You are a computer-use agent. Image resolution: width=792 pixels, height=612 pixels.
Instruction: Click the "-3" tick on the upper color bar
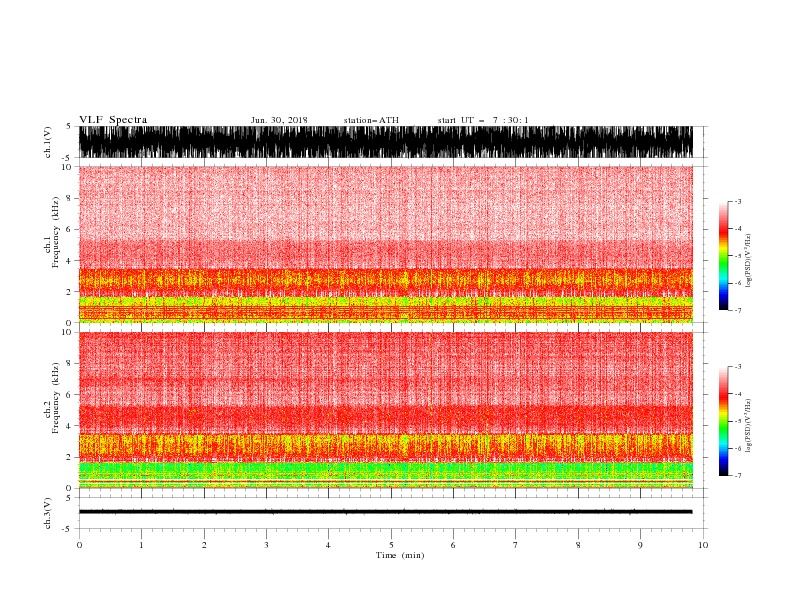click(x=738, y=201)
